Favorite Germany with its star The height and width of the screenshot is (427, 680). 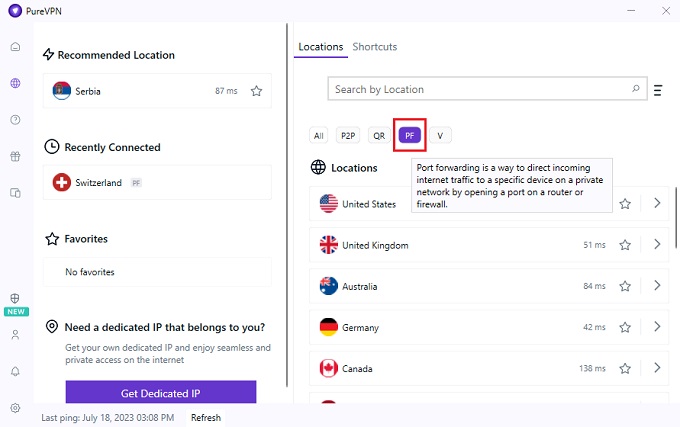point(625,327)
